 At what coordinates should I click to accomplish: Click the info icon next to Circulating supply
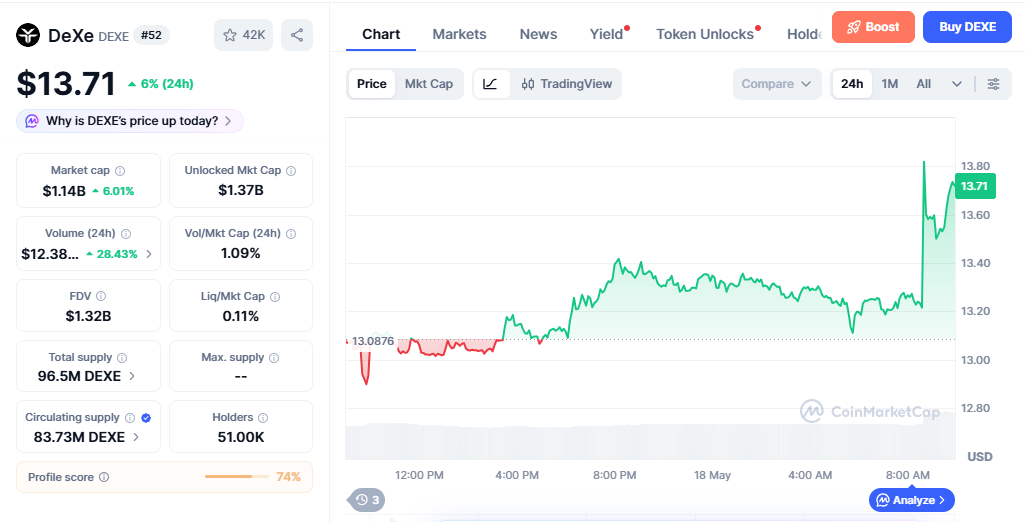[x=129, y=417]
